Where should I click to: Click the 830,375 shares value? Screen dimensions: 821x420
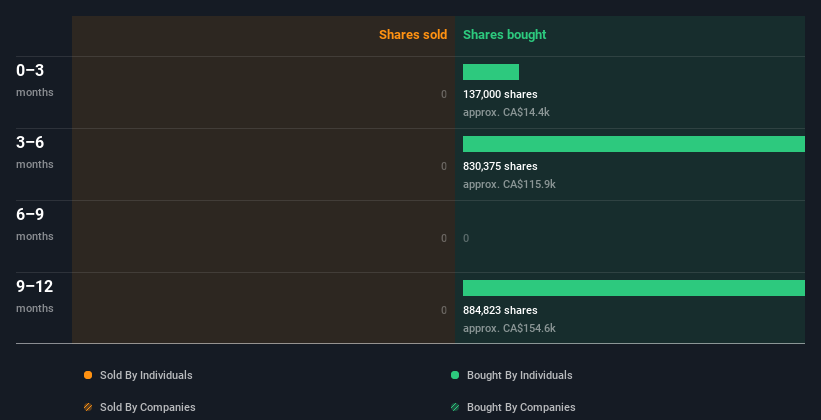[x=500, y=166]
